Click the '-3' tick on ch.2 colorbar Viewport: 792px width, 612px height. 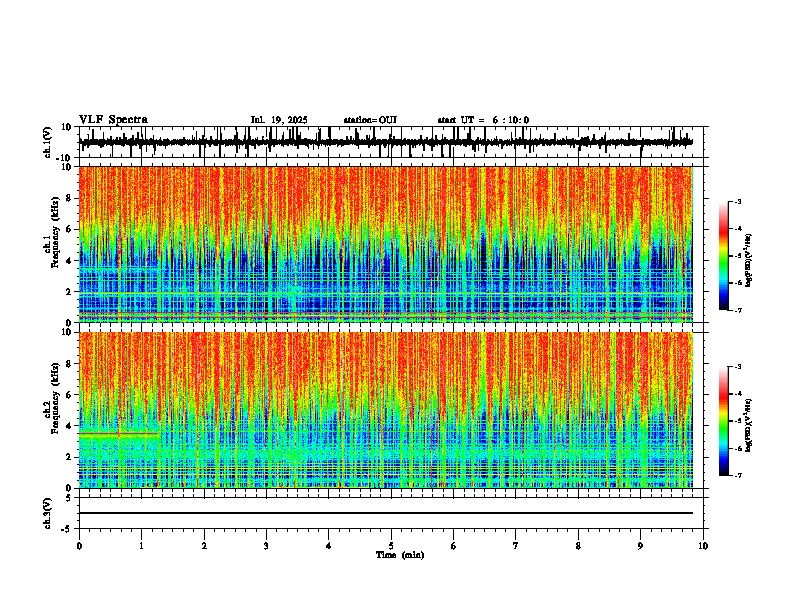[x=738, y=367]
